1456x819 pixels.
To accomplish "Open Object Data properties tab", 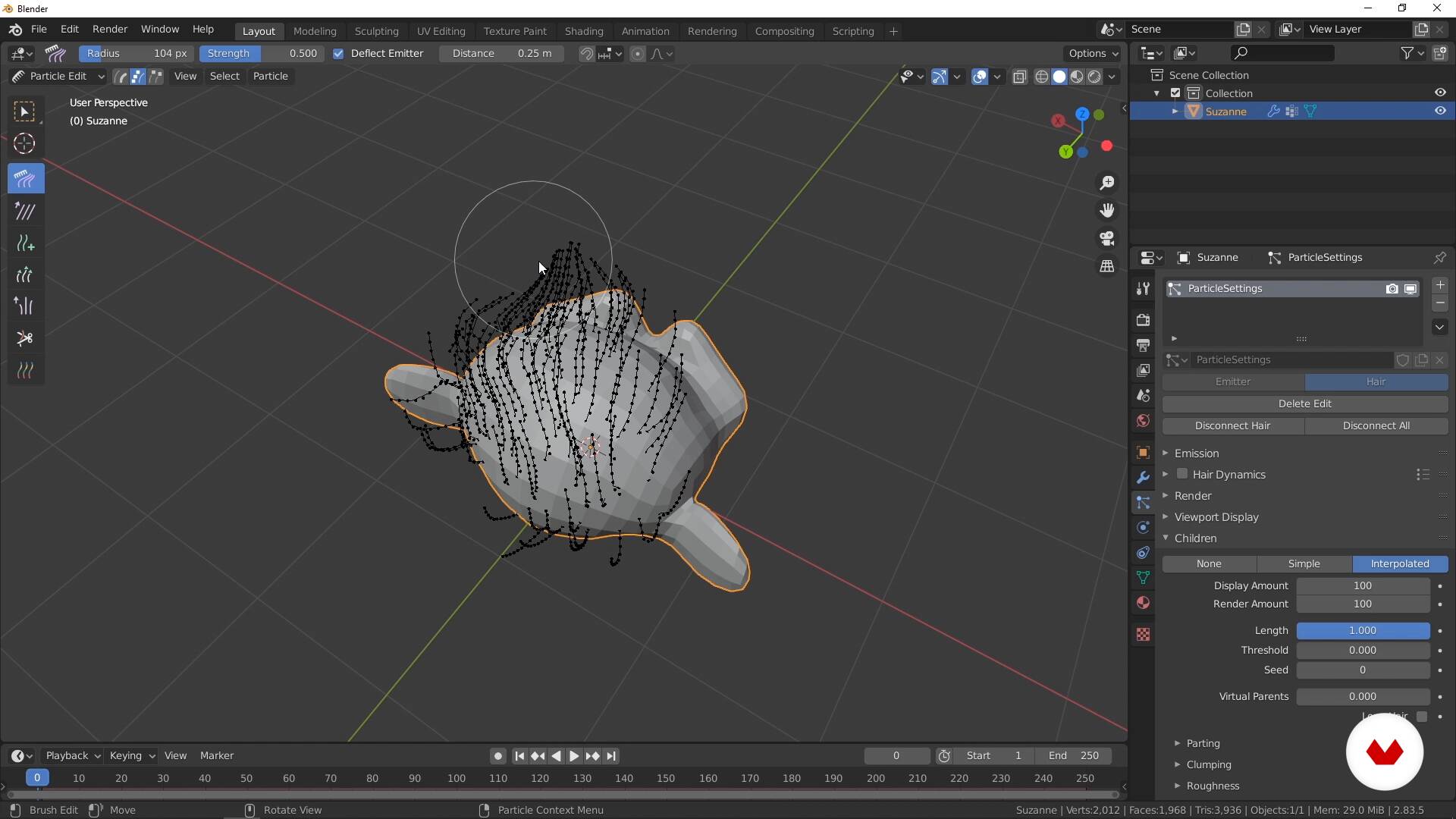I will [x=1143, y=577].
